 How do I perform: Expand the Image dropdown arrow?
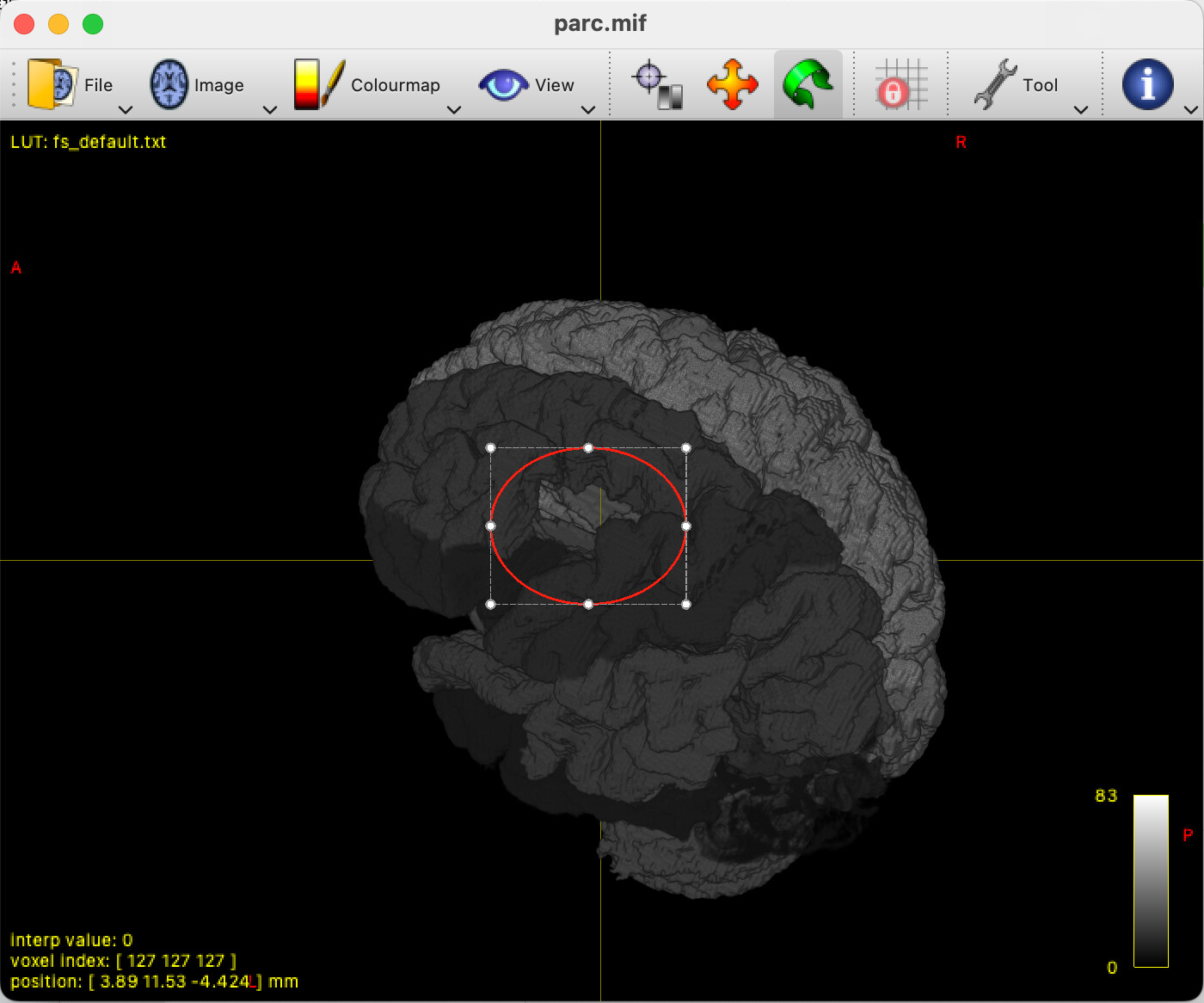click(270, 109)
